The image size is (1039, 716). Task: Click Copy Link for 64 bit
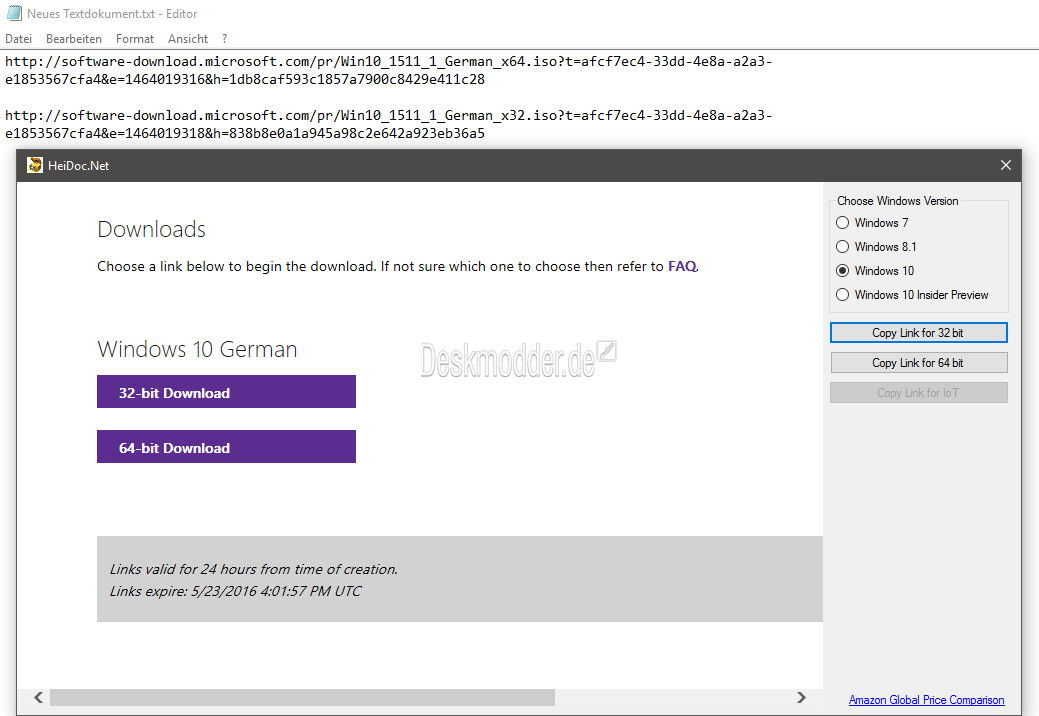918,363
